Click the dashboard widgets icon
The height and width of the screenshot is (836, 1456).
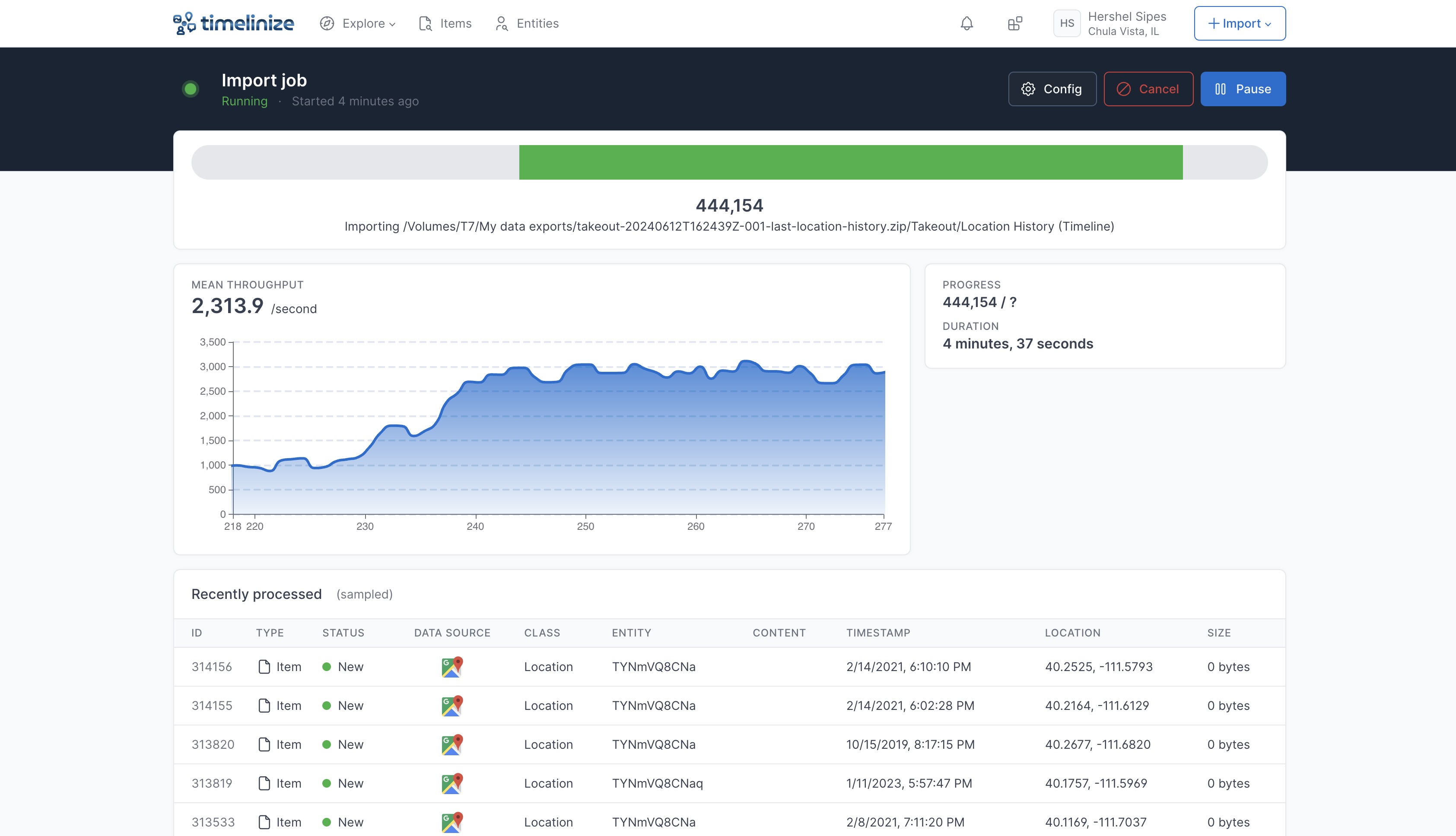[x=1015, y=24]
